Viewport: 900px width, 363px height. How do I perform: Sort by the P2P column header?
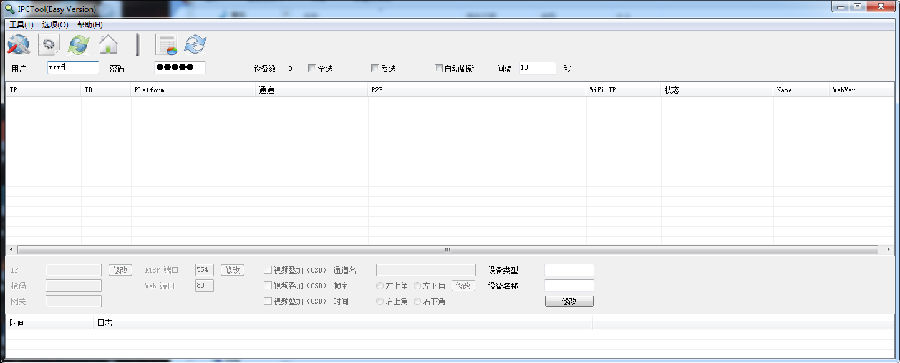(x=477, y=90)
